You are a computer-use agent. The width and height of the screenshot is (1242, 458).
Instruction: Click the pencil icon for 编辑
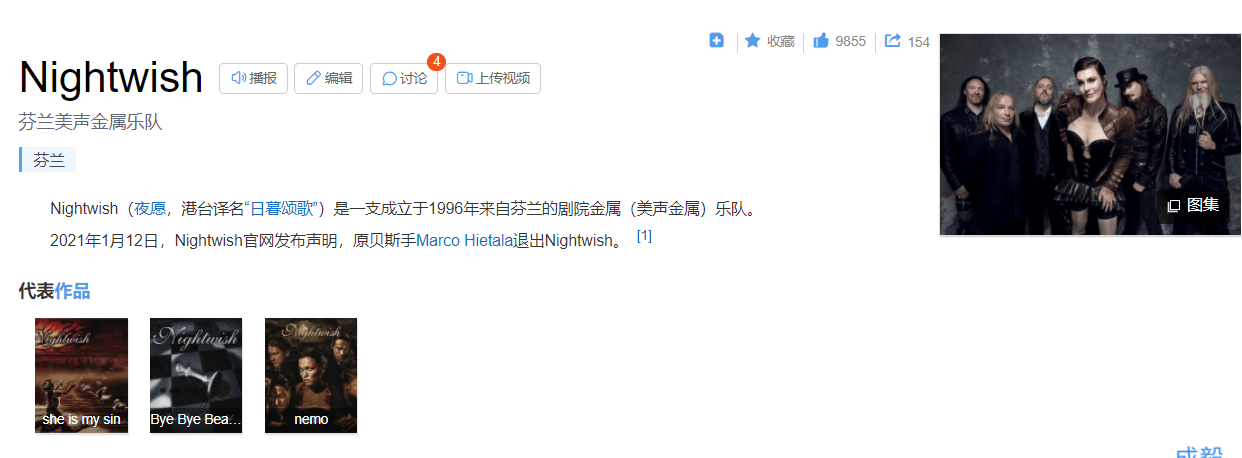tap(313, 78)
